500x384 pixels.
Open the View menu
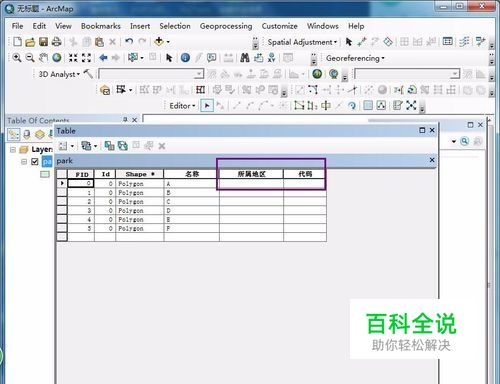(x=63, y=26)
